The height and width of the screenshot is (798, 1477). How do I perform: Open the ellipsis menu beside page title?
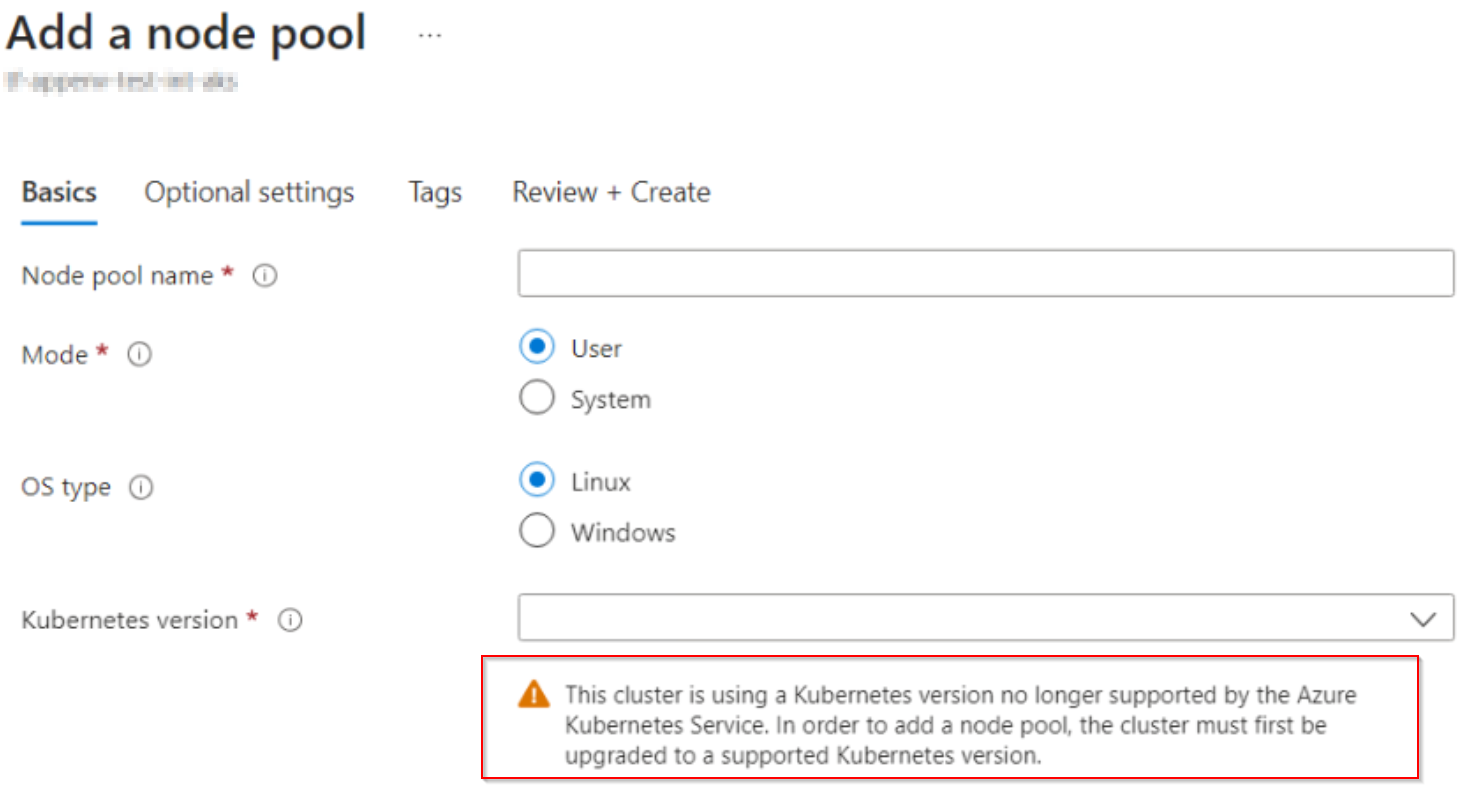pos(430,33)
